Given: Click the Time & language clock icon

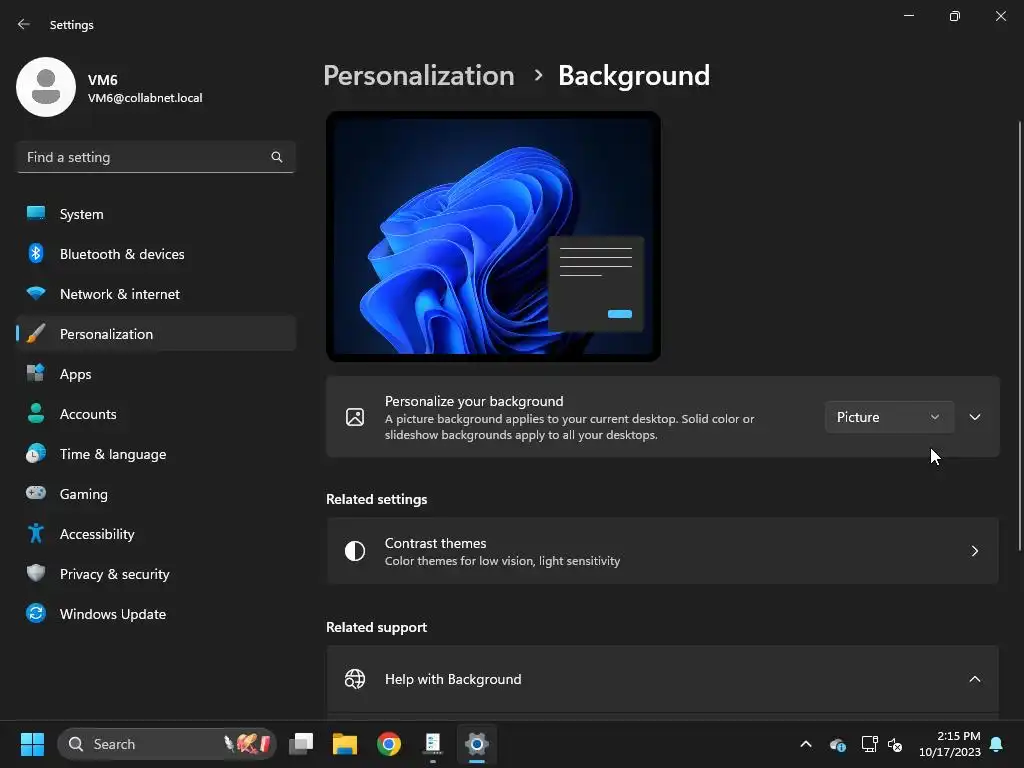Looking at the screenshot, I should point(36,453).
